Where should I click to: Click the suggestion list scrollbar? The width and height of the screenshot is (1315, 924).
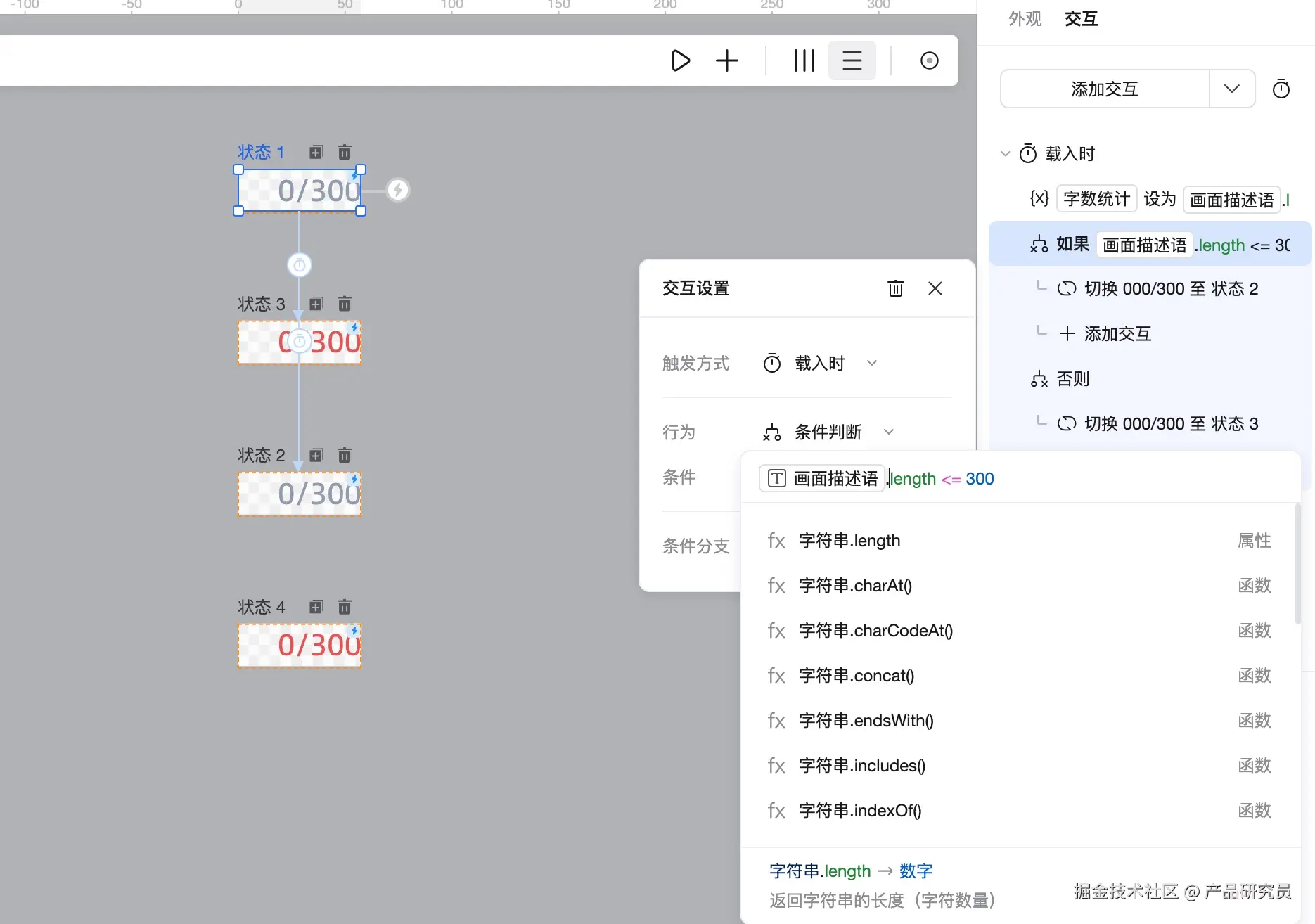1297,564
